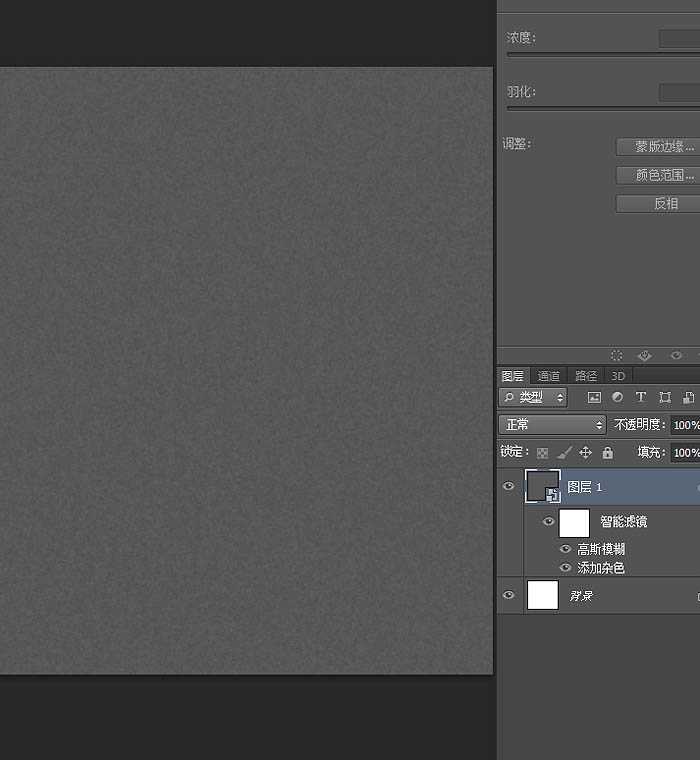Click the shape layer filter icon
Screen dimensions: 700x760
[x=665, y=398]
